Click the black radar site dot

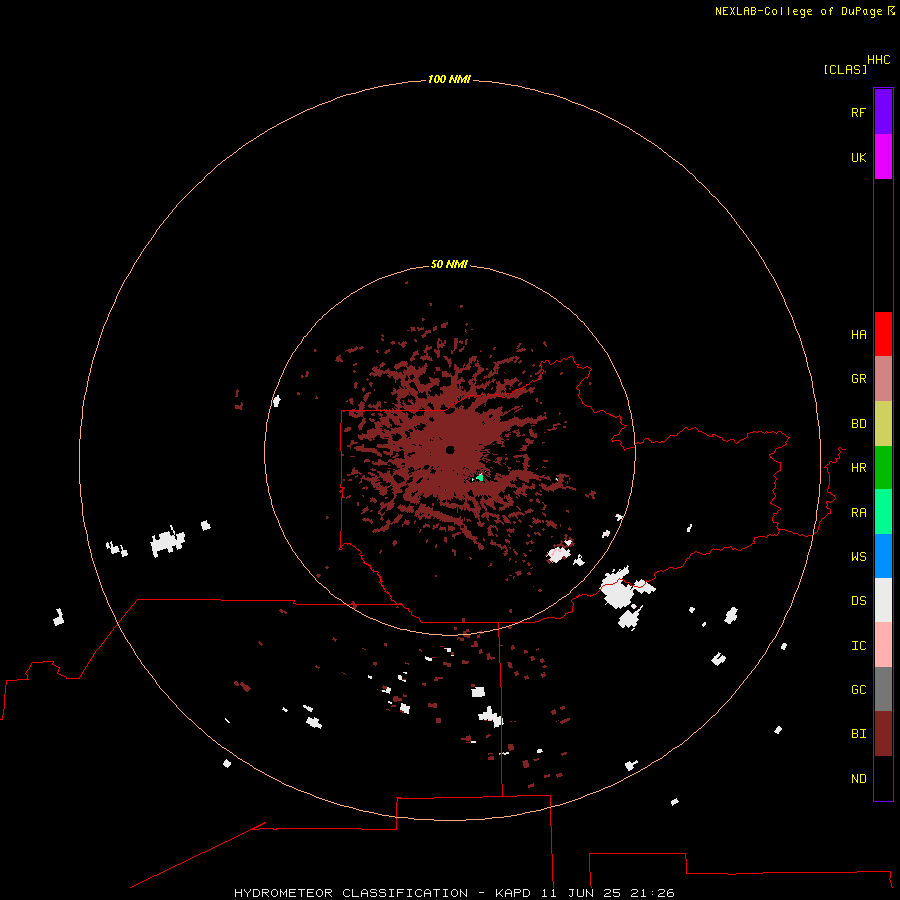coord(450,450)
